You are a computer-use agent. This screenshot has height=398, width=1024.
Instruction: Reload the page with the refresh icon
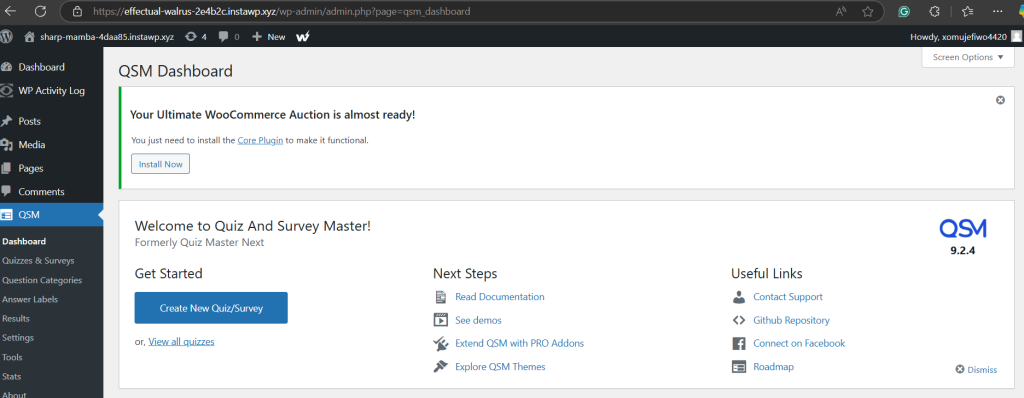pyautogui.click(x=40, y=11)
